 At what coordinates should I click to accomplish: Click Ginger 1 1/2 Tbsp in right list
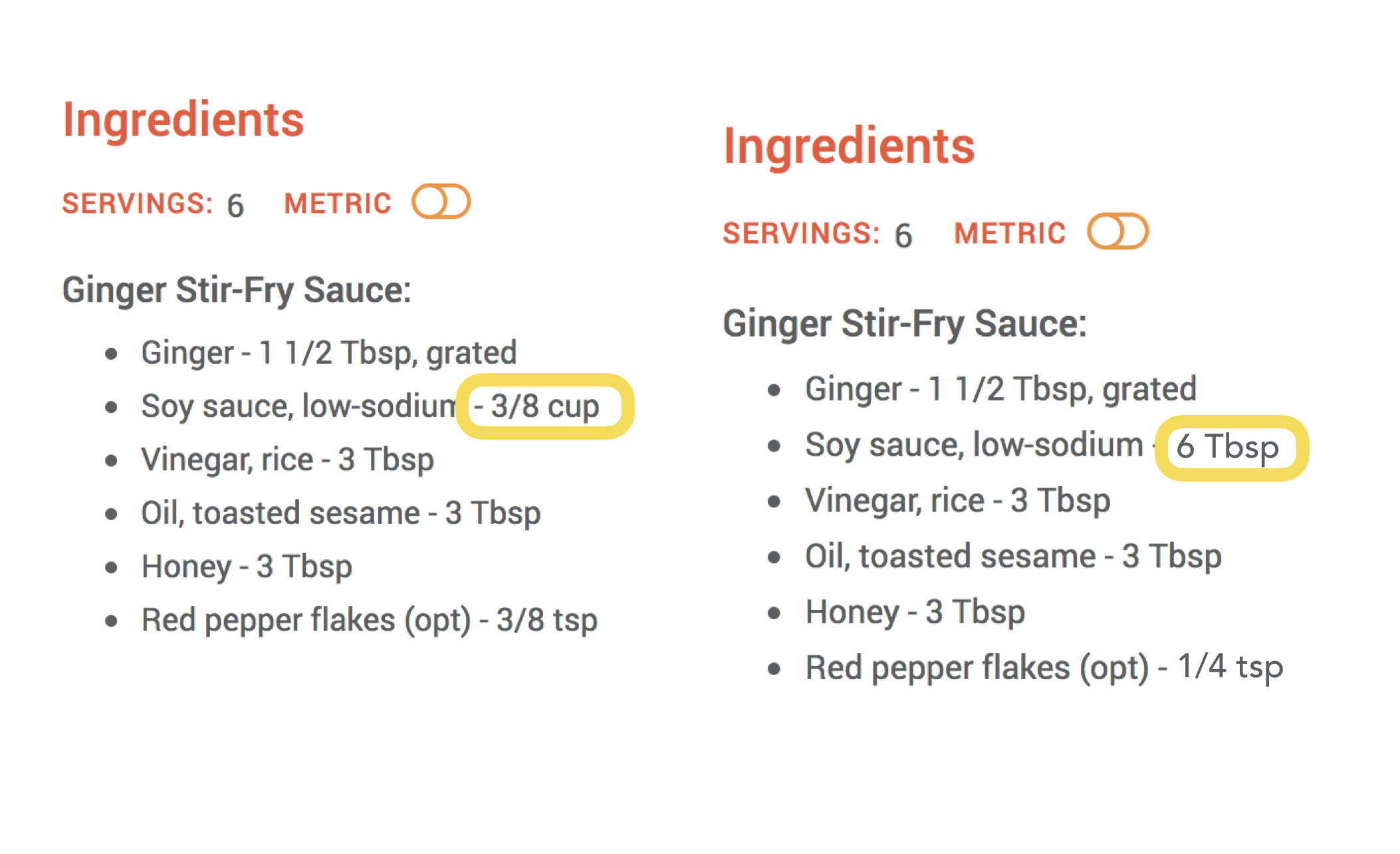[1000, 390]
